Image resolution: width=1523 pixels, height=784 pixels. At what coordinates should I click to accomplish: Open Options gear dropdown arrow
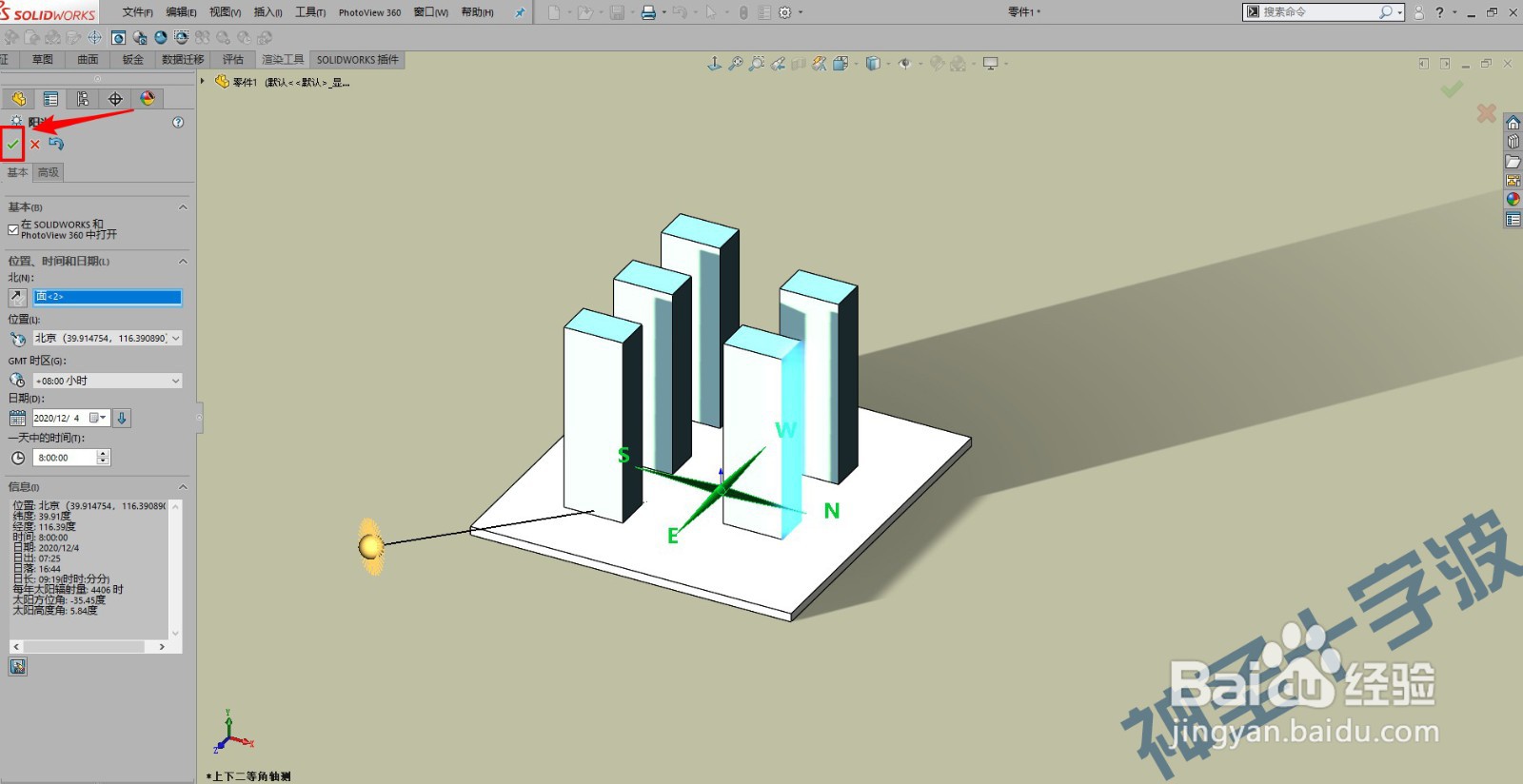[x=801, y=12]
